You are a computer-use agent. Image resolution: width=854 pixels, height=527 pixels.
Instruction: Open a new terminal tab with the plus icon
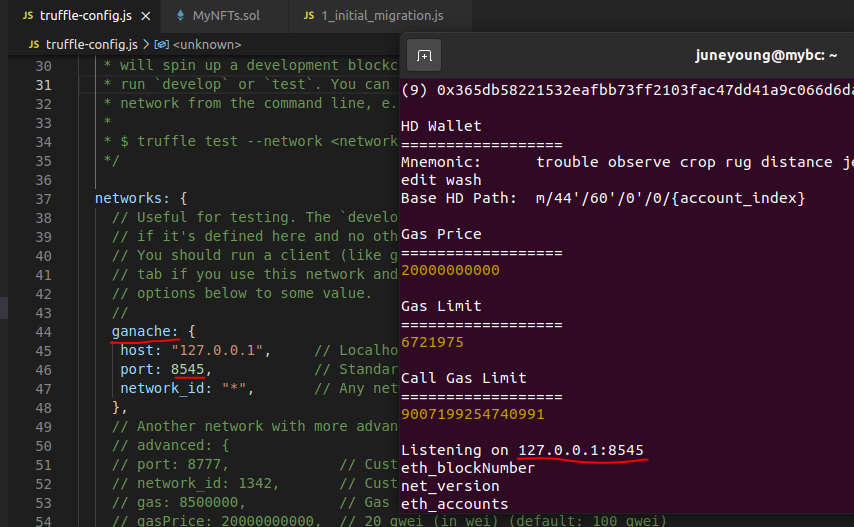coord(424,56)
